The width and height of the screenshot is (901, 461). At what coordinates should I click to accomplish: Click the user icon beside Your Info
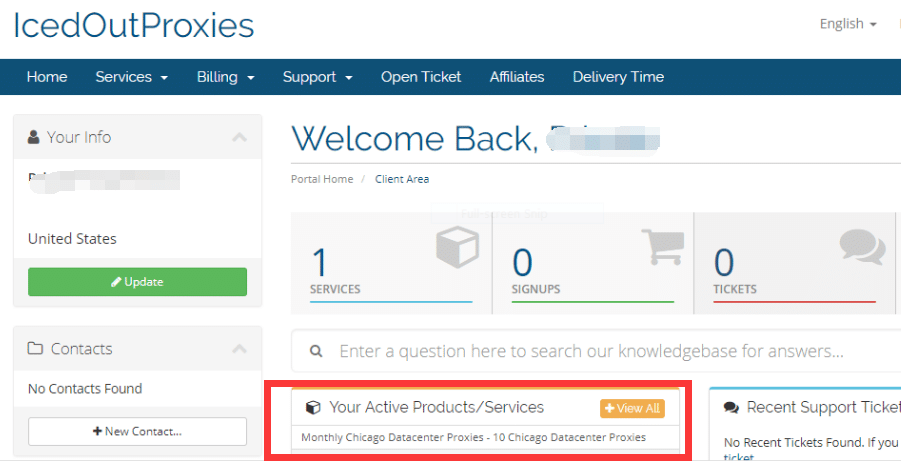[34, 137]
